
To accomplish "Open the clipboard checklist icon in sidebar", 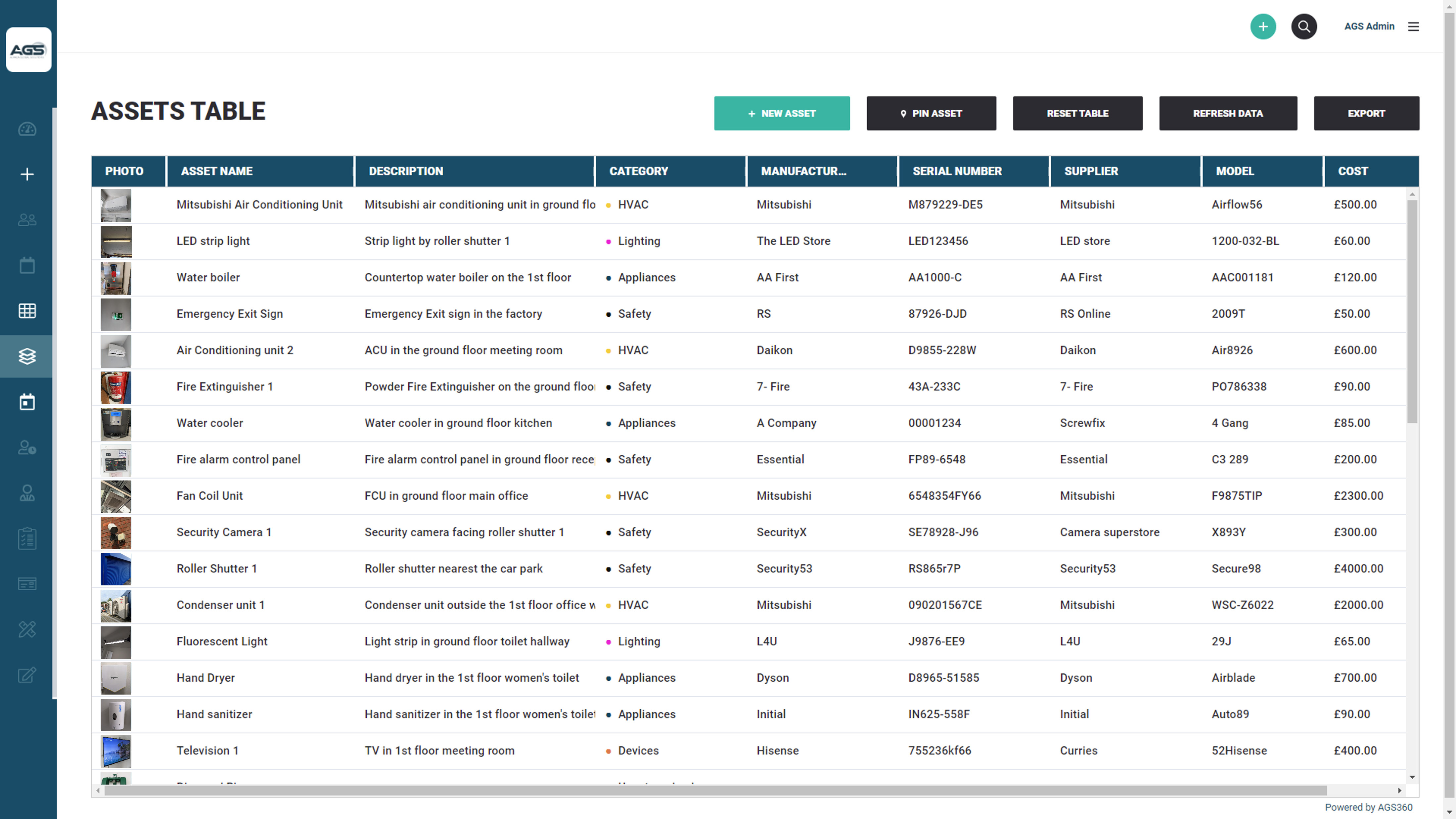I will click(x=26, y=538).
